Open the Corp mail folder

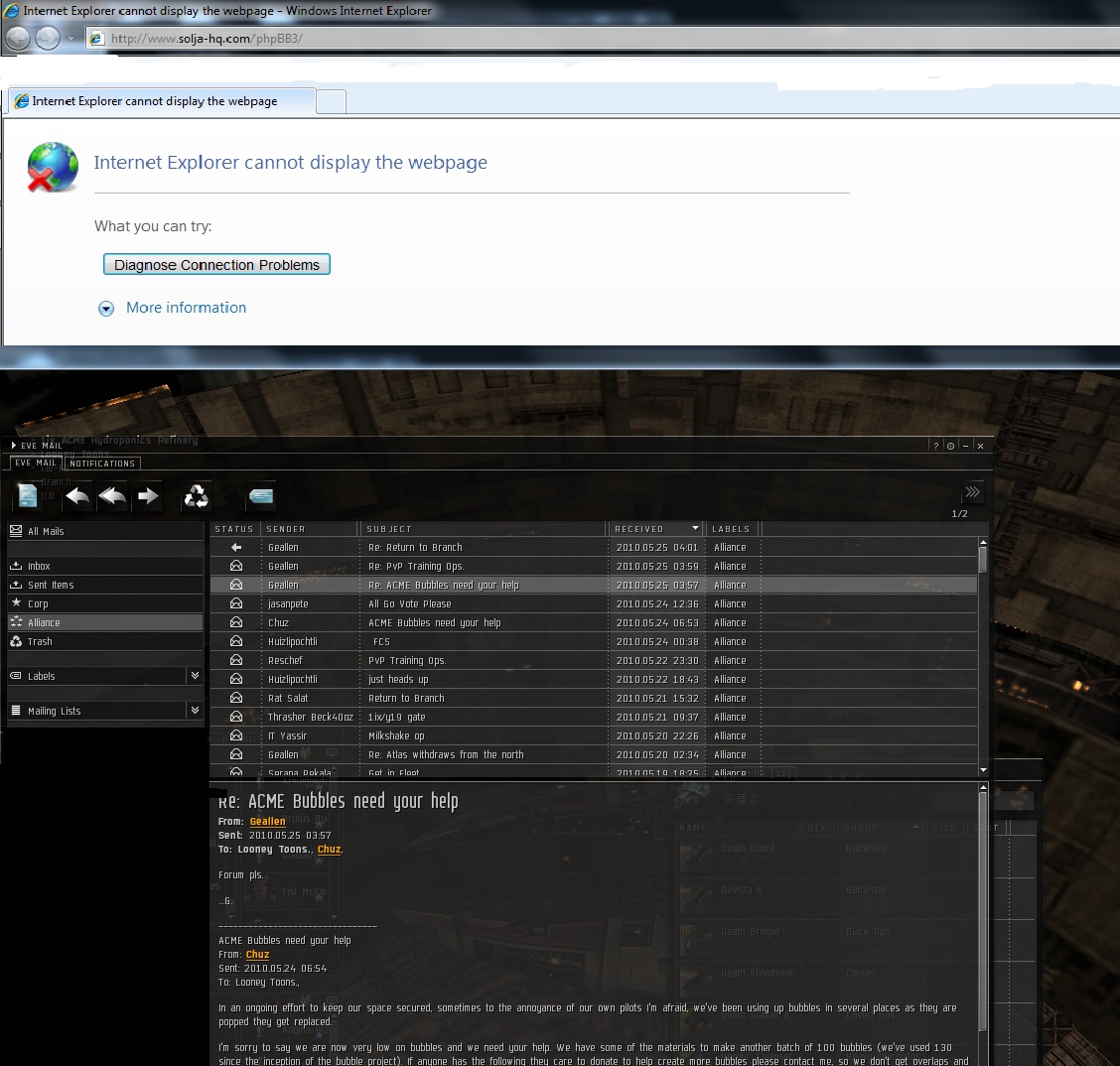105,603
